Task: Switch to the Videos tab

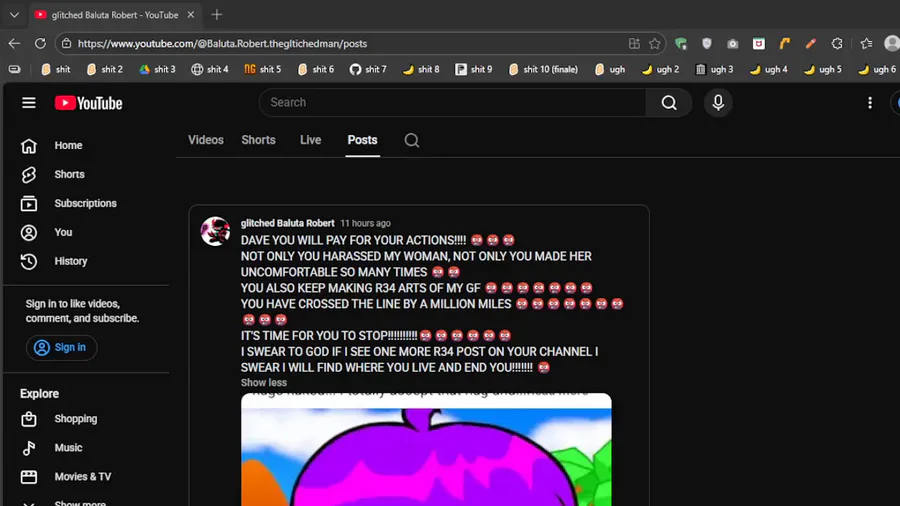Action: point(205,140)
